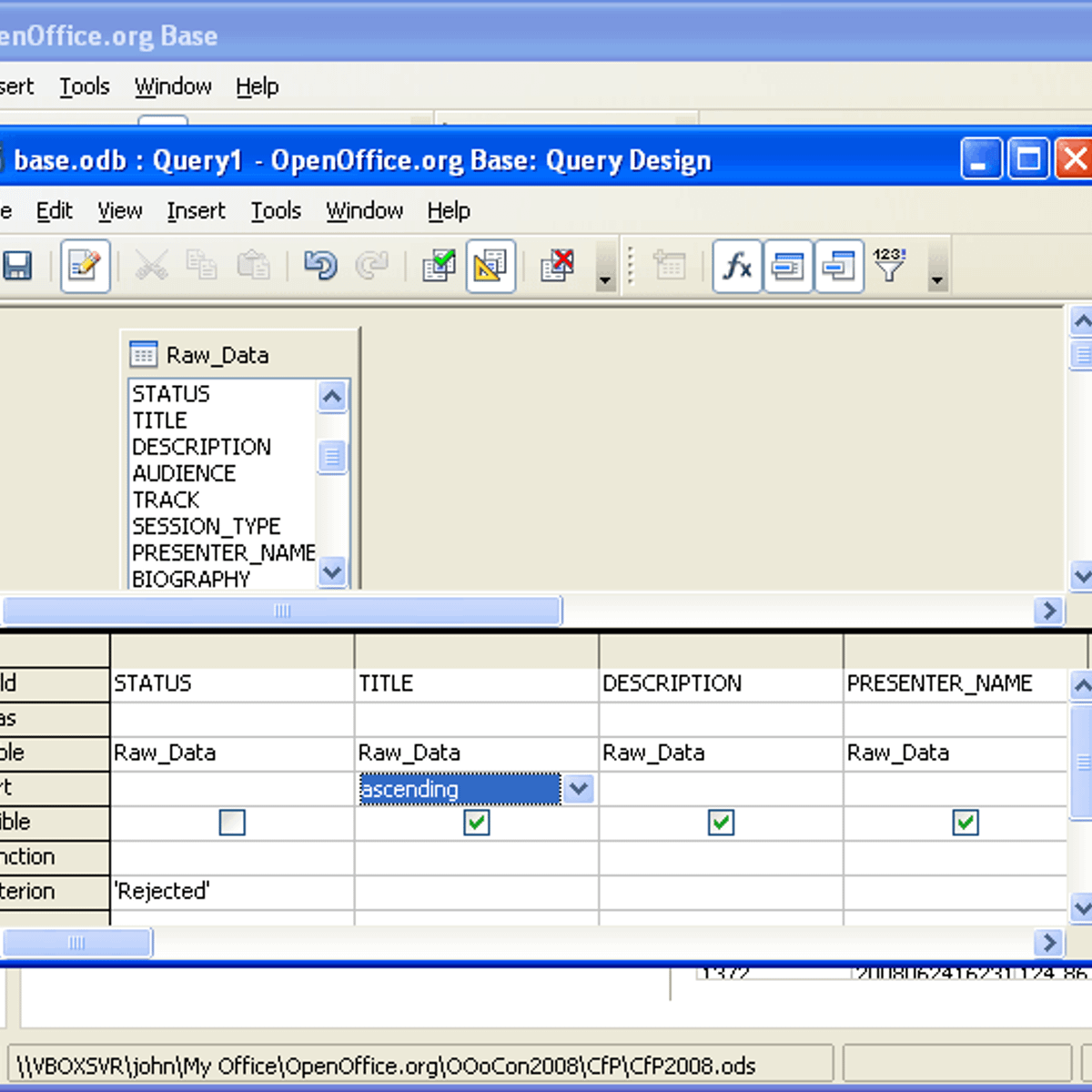Expand the standard toolbar overflow arrow

pos(605,266)
